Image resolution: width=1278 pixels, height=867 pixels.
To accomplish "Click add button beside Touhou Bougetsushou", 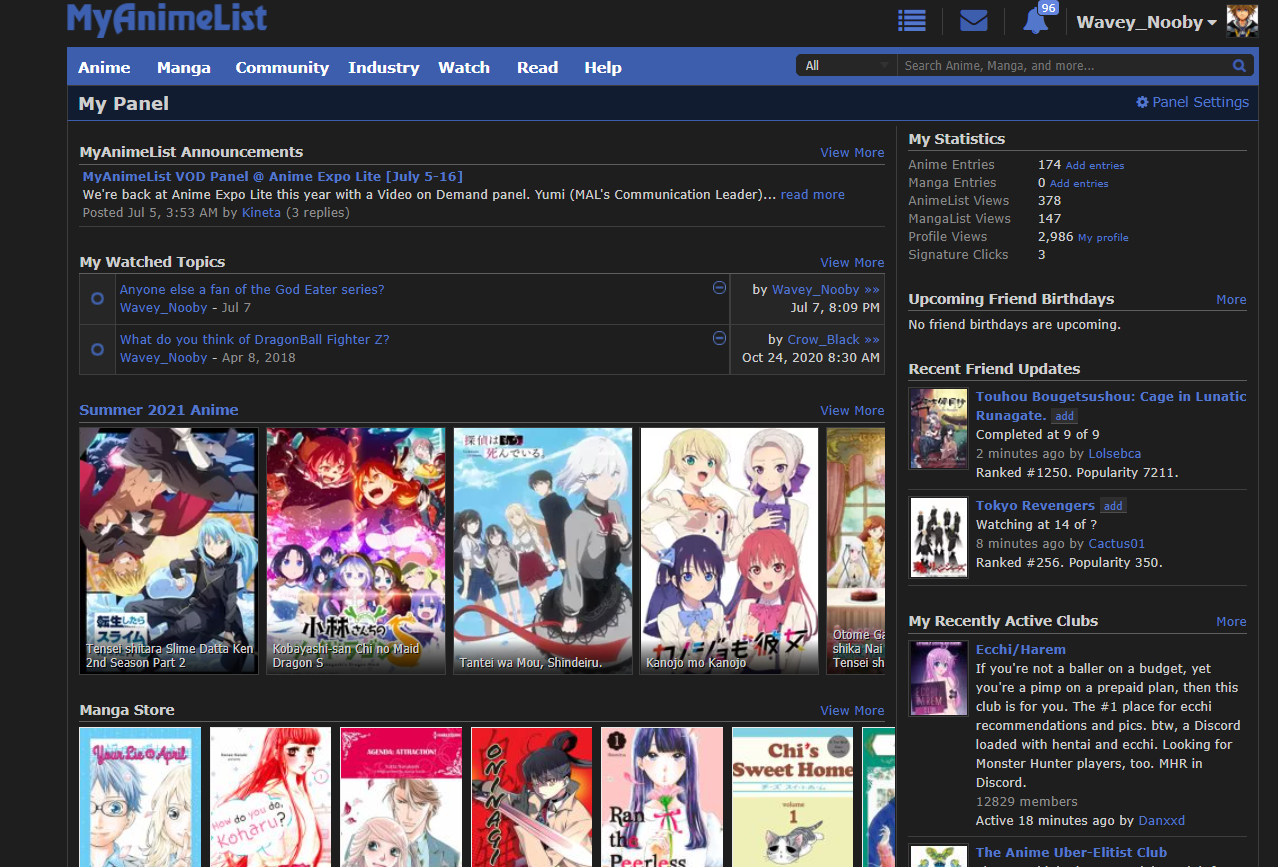I will pyautogui.click(x=1064, y=416).
